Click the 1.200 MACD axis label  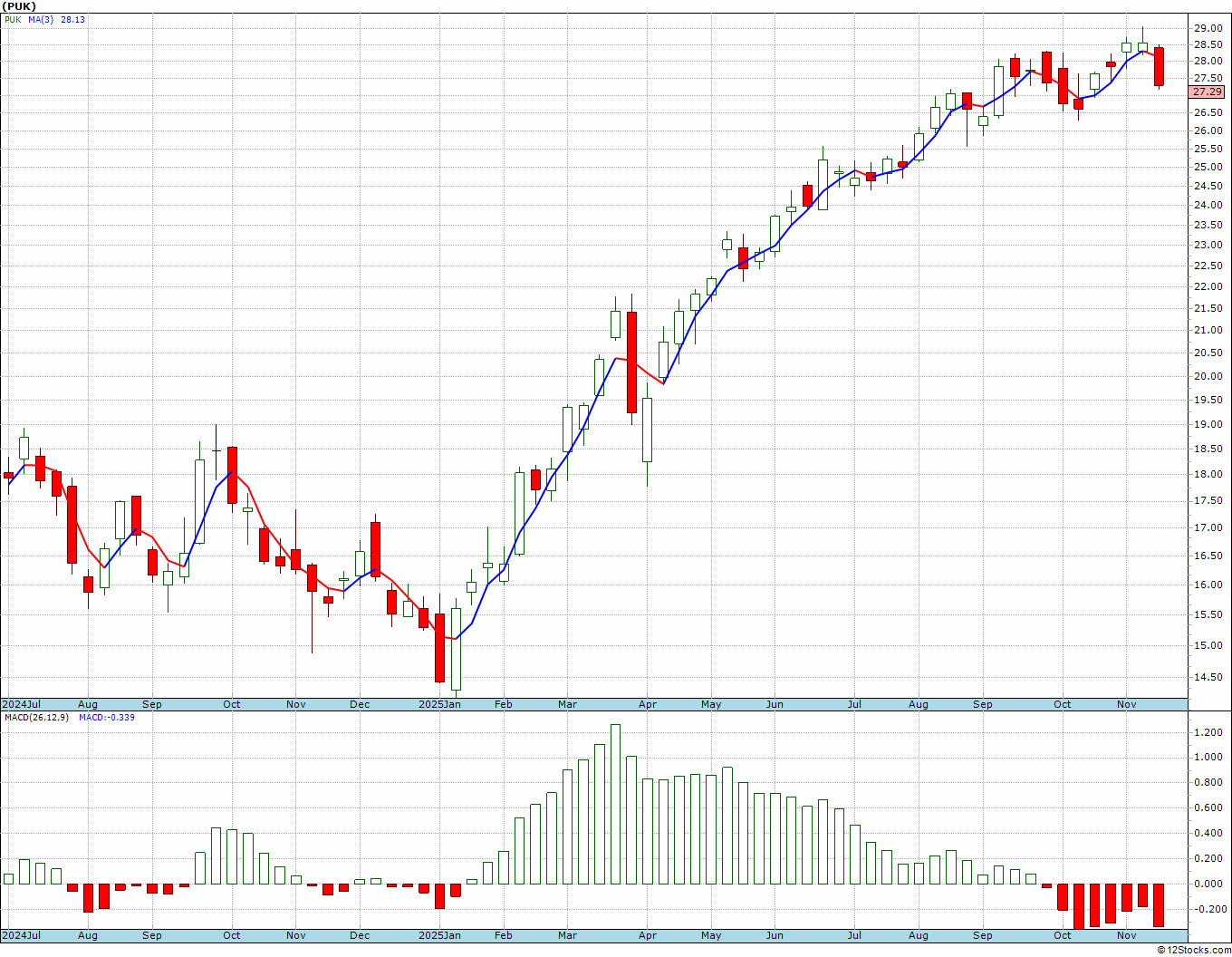click(1208, 732)
